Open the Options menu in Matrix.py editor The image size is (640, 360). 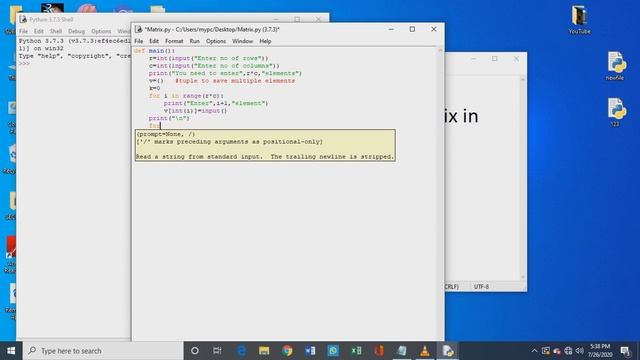pyautogui.click(x=216, y=41)
